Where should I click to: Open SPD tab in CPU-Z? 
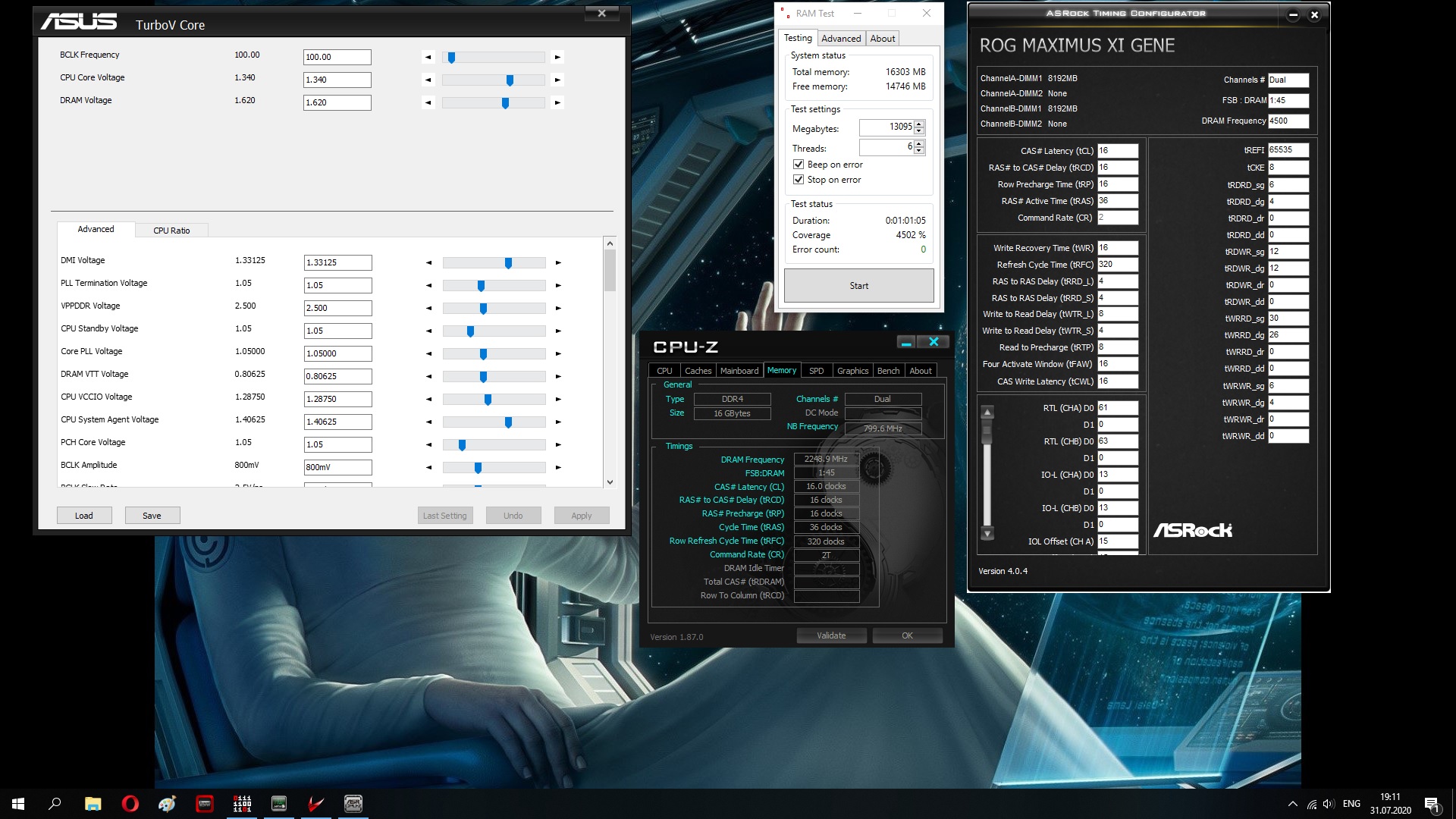point(816,371)
